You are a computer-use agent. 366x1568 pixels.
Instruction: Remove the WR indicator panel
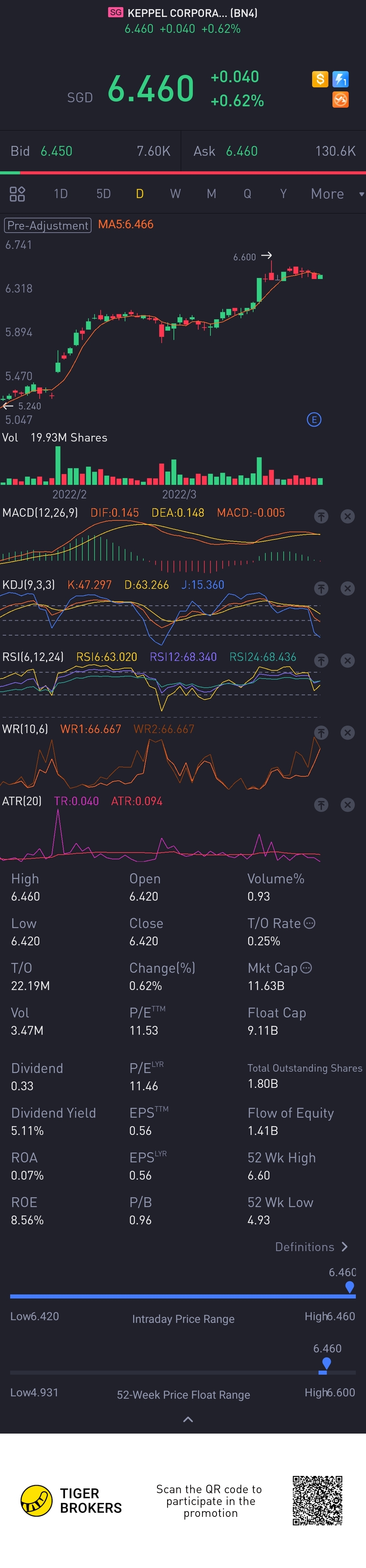point(348,733)
